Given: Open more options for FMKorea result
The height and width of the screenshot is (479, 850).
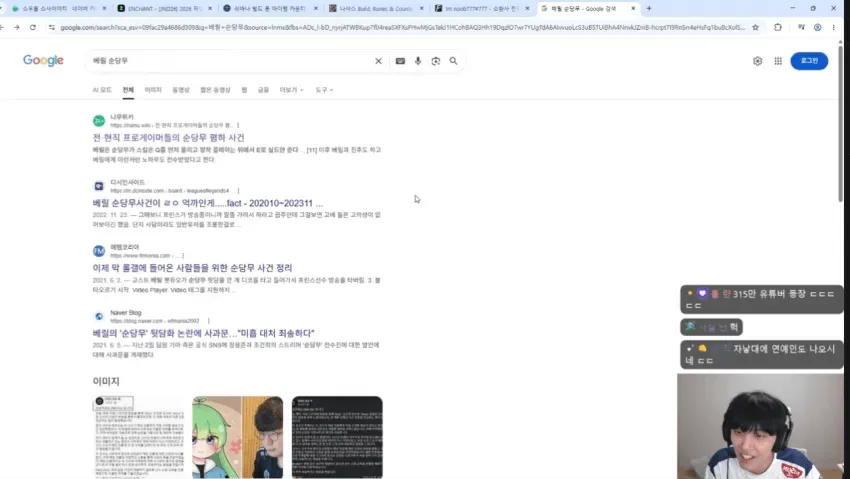Looking at the screenshot, I should pos(183,256).
